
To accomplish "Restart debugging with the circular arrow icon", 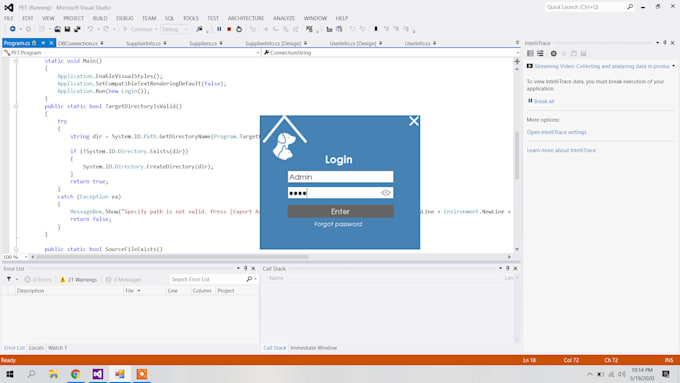I will 239,29.
